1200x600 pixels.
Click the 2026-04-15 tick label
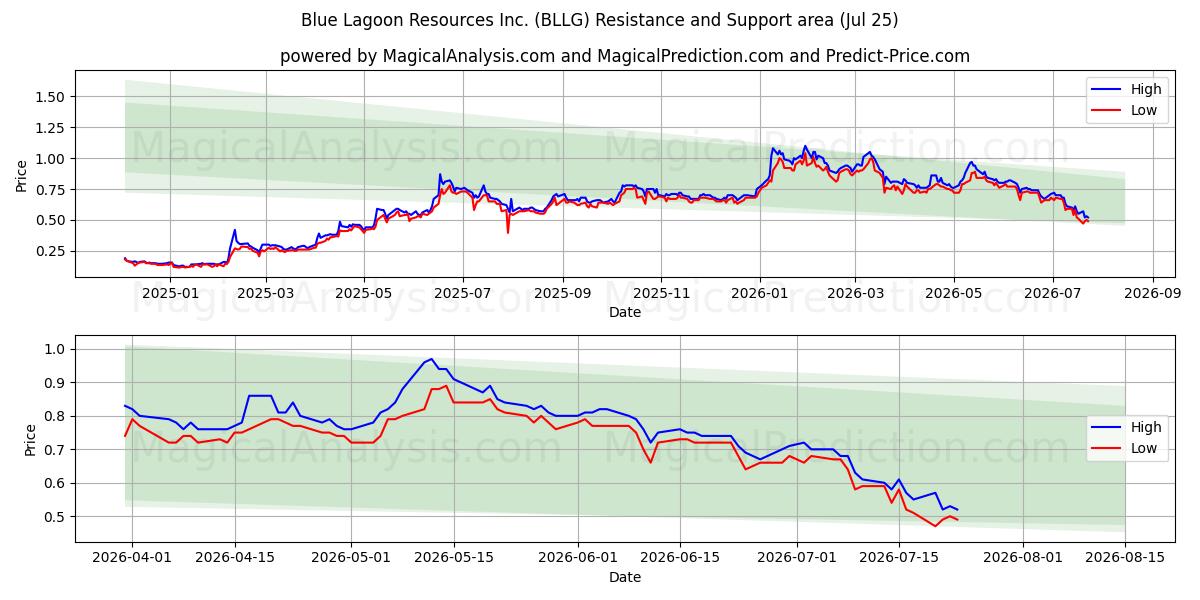[235, 558]
